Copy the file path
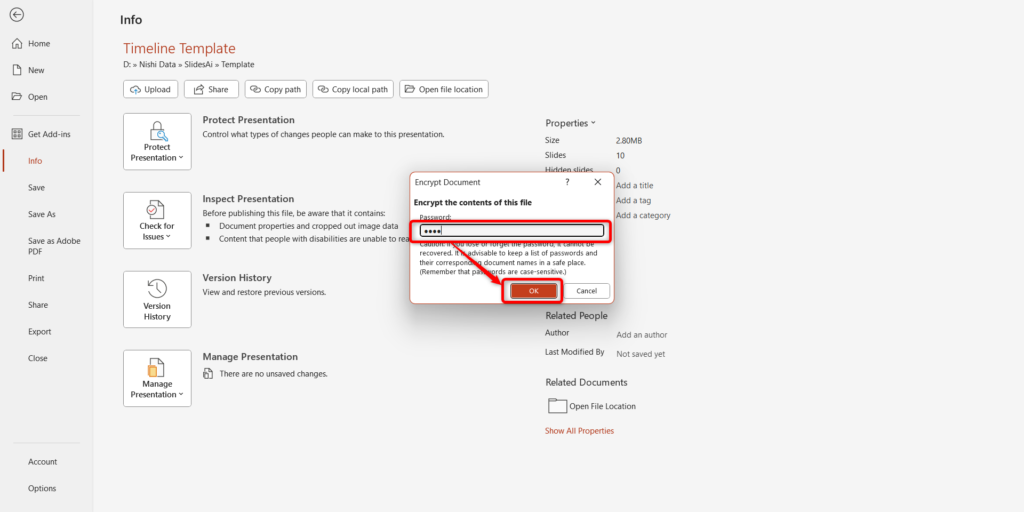 point(275,89)
